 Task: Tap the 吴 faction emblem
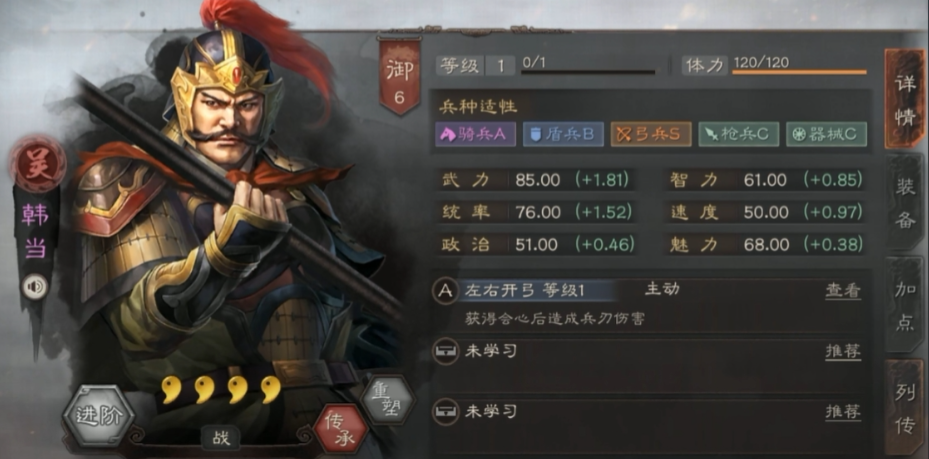(x=37, y=163)
